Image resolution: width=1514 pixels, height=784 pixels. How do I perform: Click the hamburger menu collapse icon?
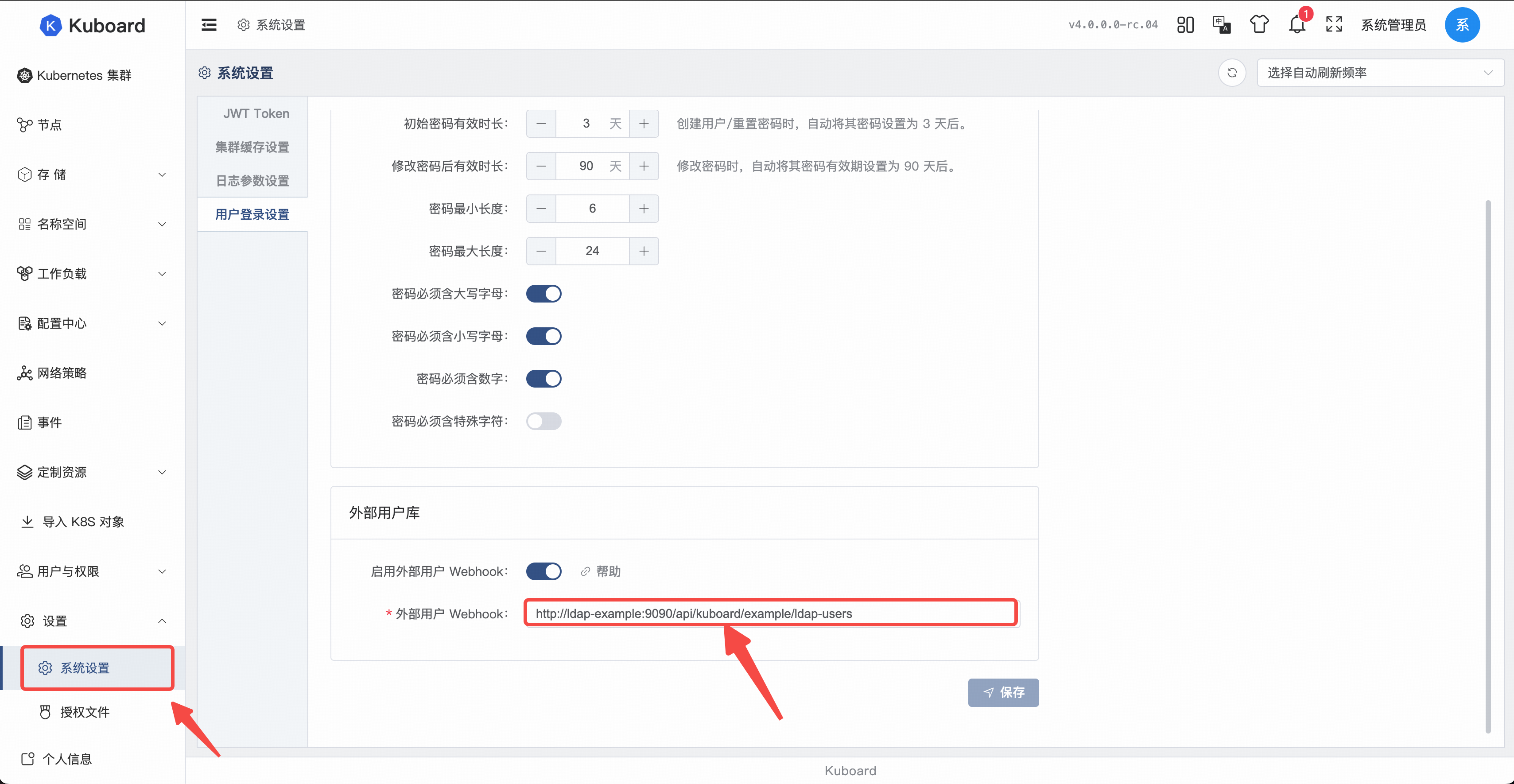[209, 25]
